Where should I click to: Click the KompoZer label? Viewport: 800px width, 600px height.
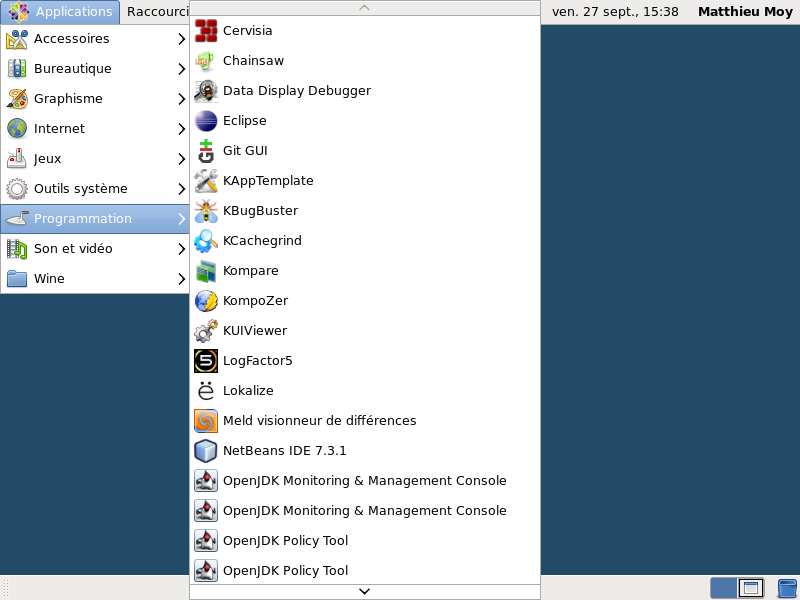255,301
